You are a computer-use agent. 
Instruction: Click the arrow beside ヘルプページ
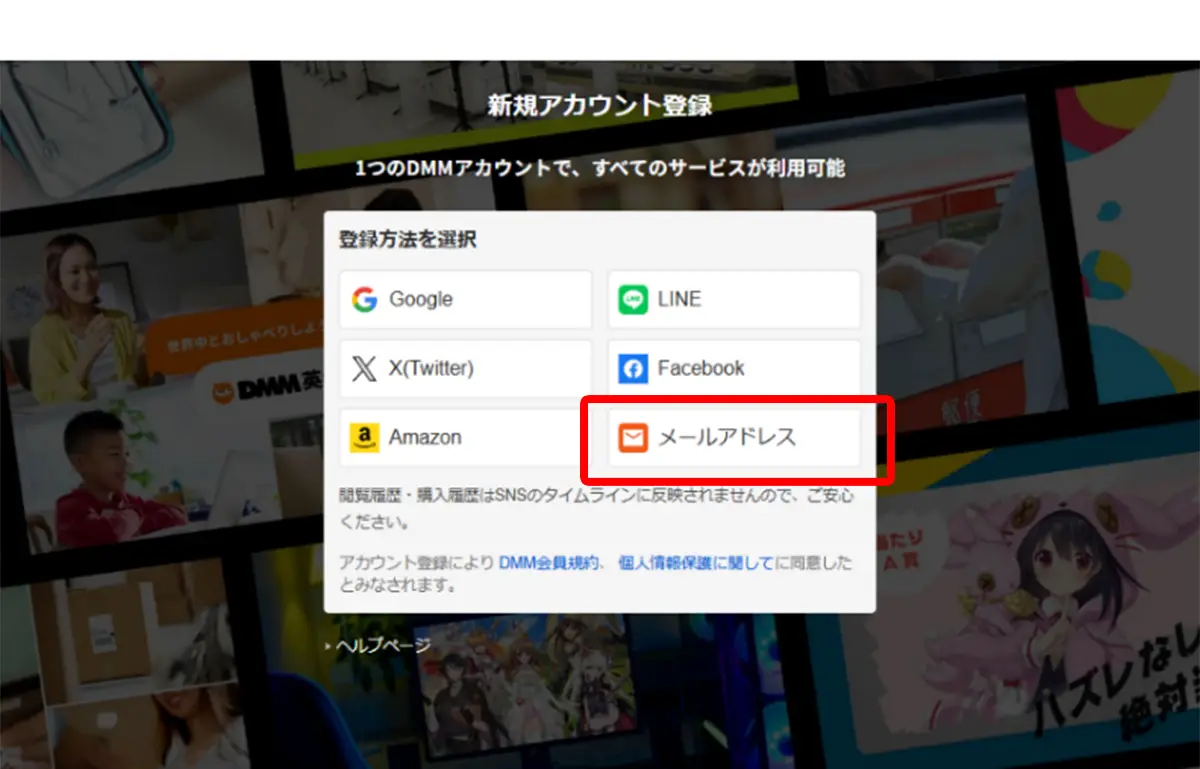click(328, 646)
